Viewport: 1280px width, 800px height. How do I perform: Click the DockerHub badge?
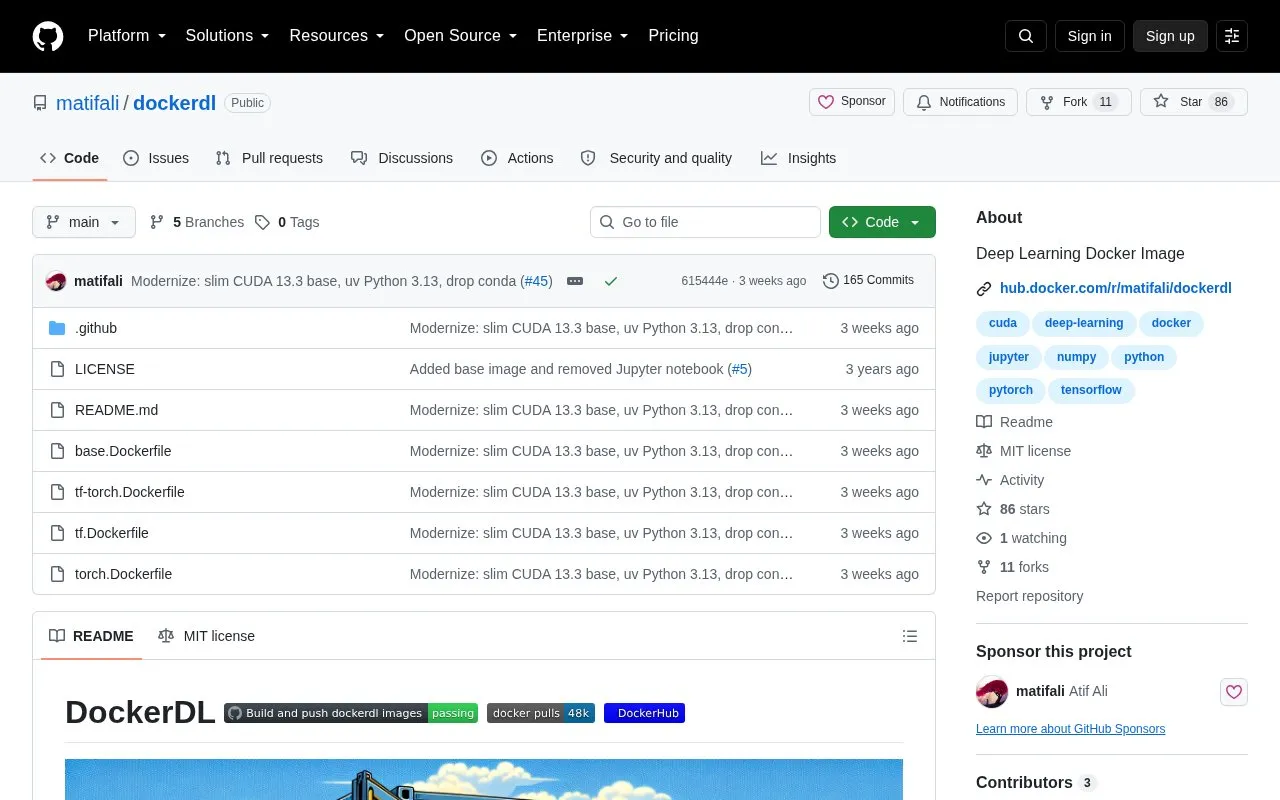click(644, 713)
